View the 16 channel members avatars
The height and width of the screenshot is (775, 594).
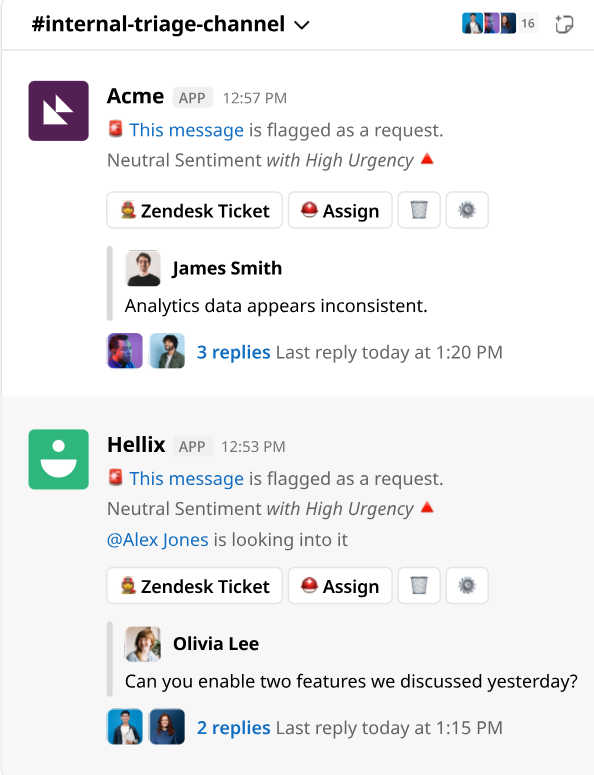tap(500, 23)
